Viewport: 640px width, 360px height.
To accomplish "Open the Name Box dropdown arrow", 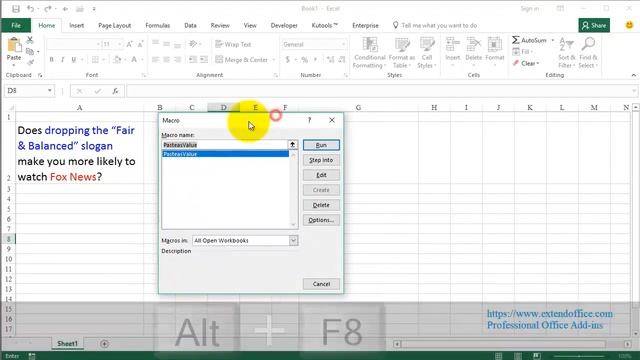I will 49,91.
